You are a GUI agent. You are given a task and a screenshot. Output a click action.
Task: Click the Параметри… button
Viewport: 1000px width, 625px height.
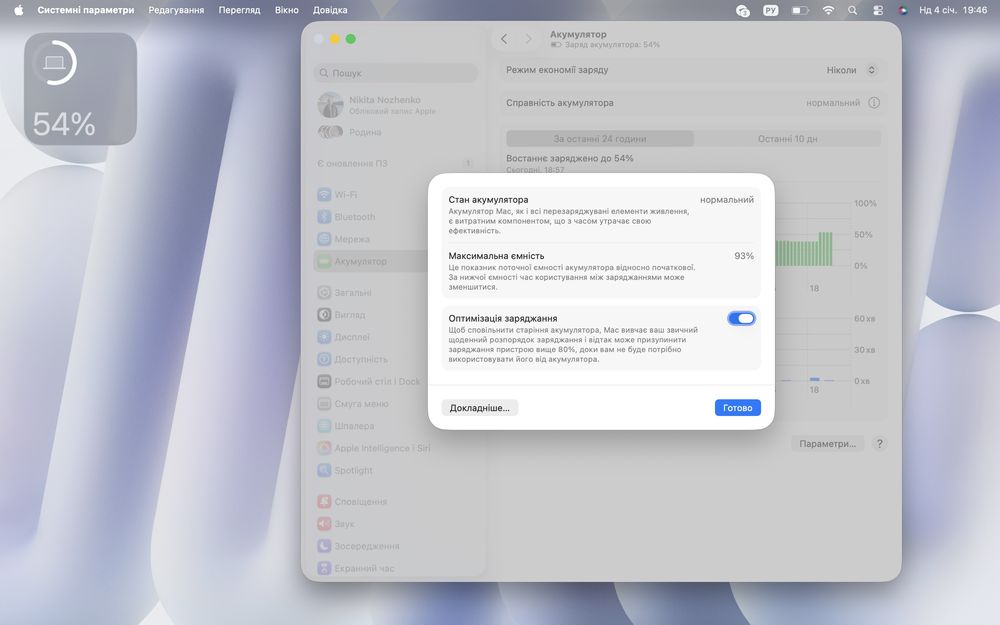click(827, 444)
